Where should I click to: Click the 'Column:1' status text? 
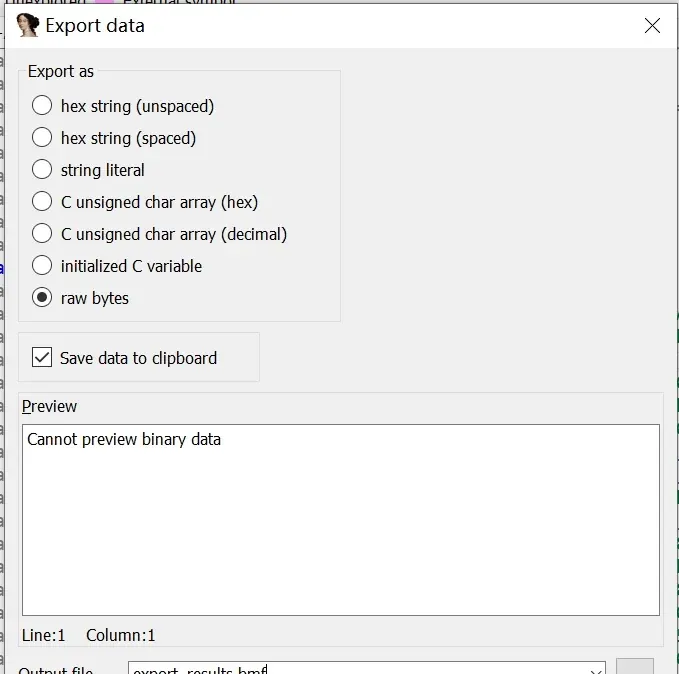tap(120, 635)
